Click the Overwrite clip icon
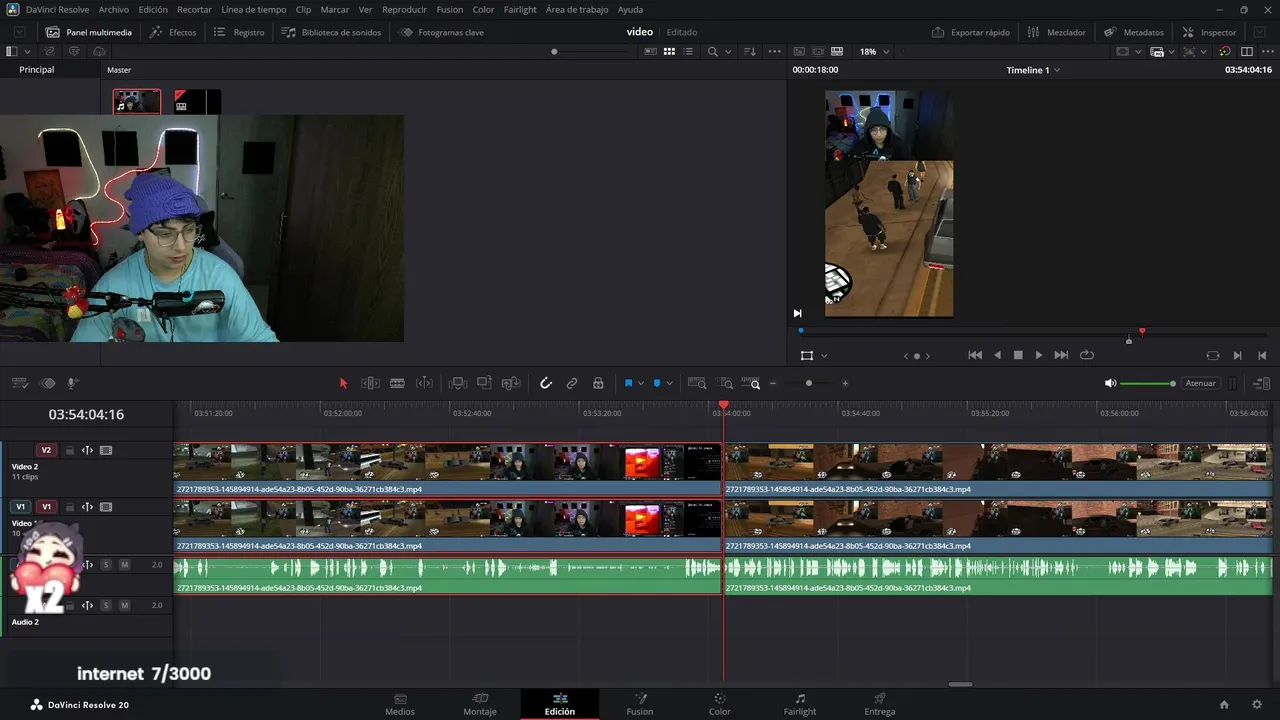Screen dimensions: 1280x720 point(484,383)
